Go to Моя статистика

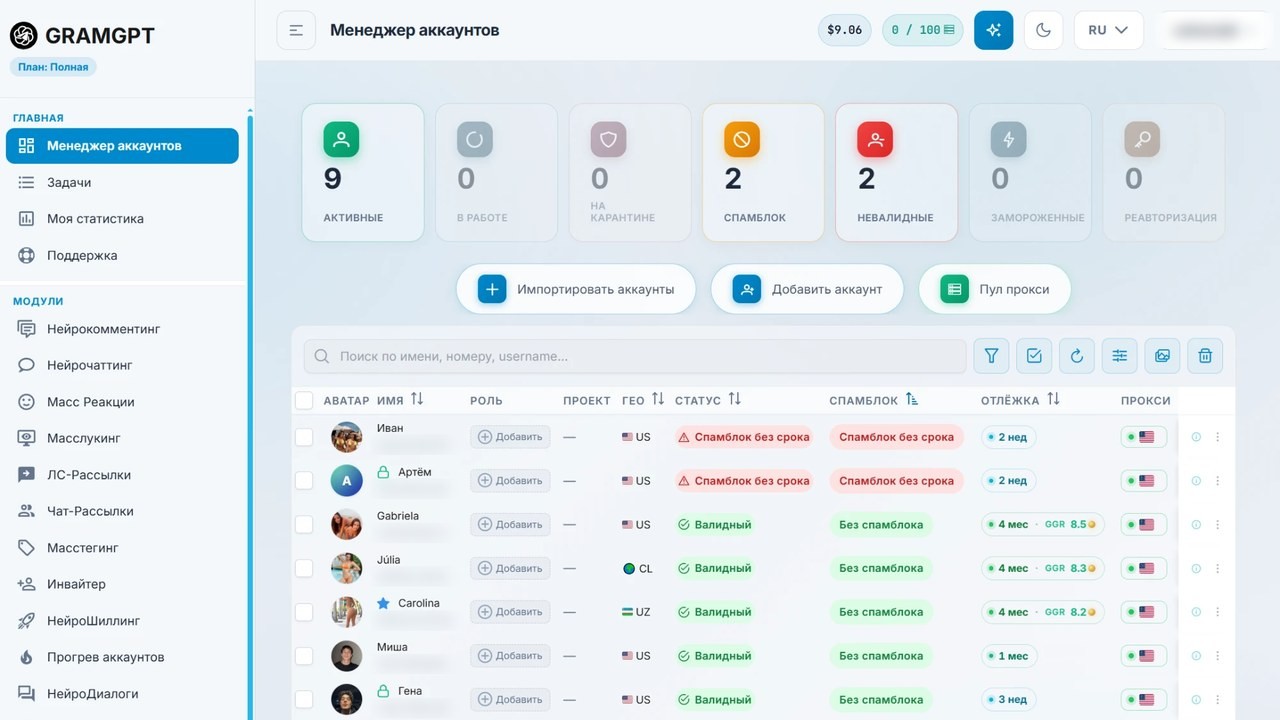click(x=122, y=219)
